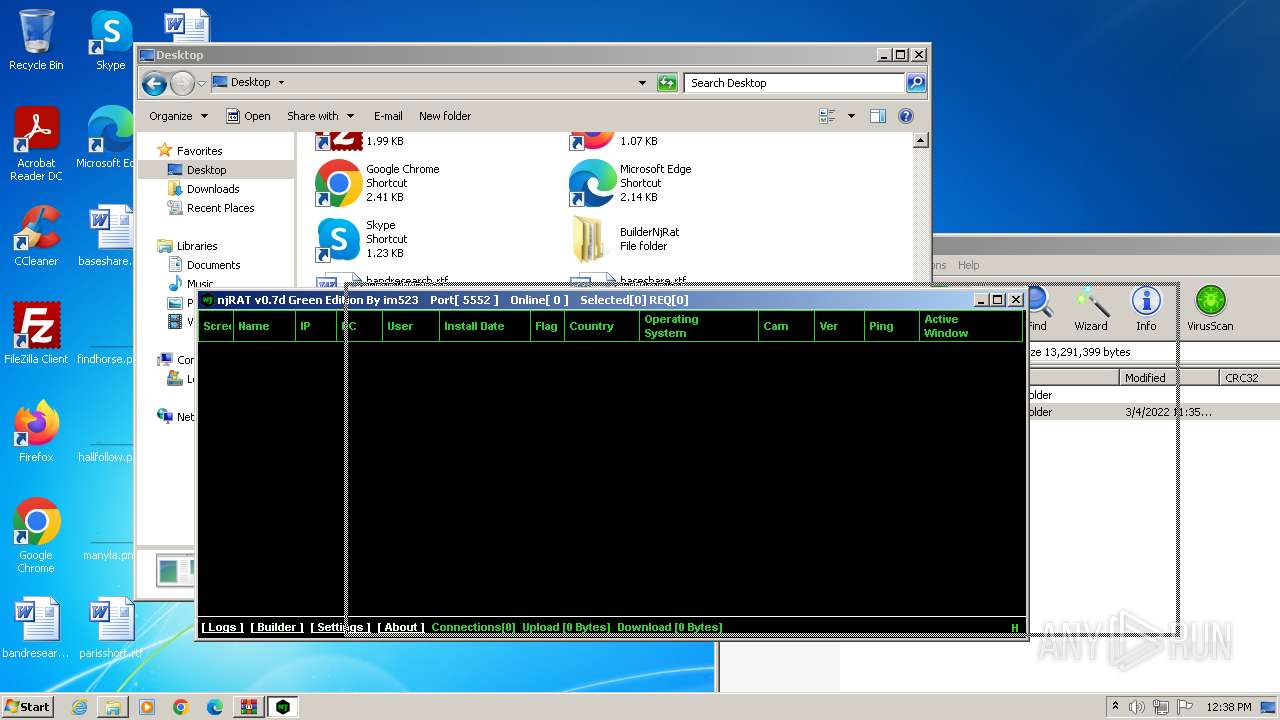The height and width of the screenshot is (720, 1280).
Task: Click the Cam column header
Action: [x=785, y=326]
